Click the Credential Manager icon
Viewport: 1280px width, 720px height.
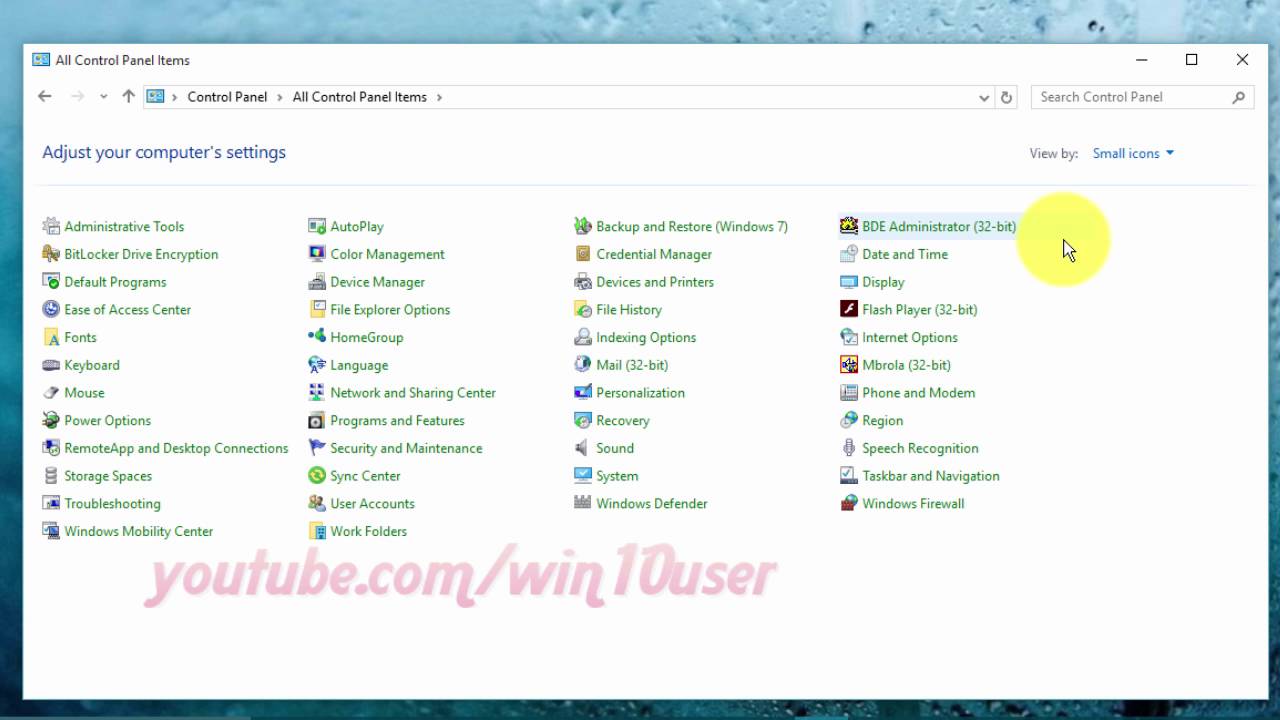[x=583, y=254]
